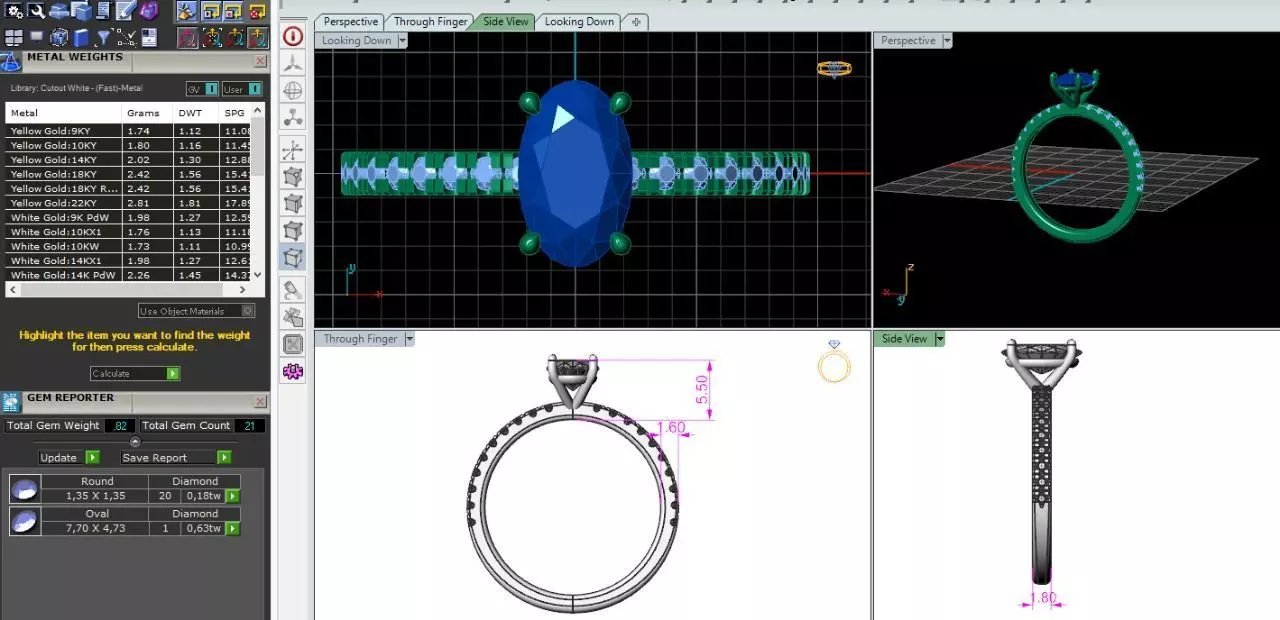Click the round gem thumbnail in Gem Reporter

click(25, 489)
